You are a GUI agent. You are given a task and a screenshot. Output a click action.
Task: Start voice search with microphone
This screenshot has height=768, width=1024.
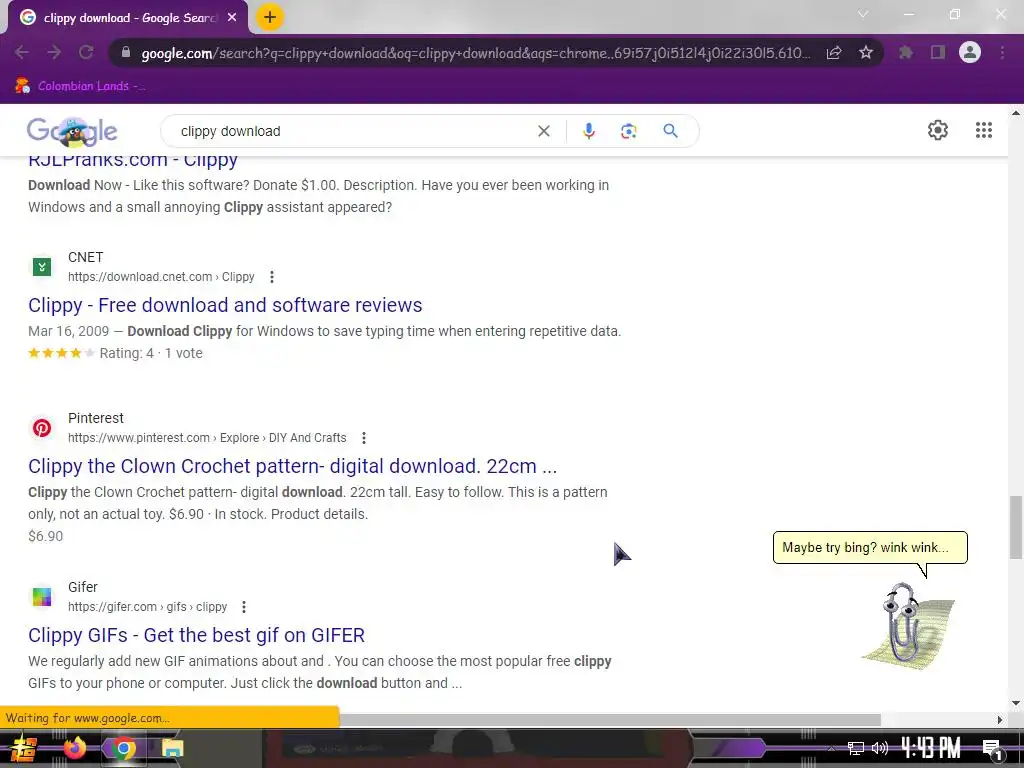coord(588,131)
